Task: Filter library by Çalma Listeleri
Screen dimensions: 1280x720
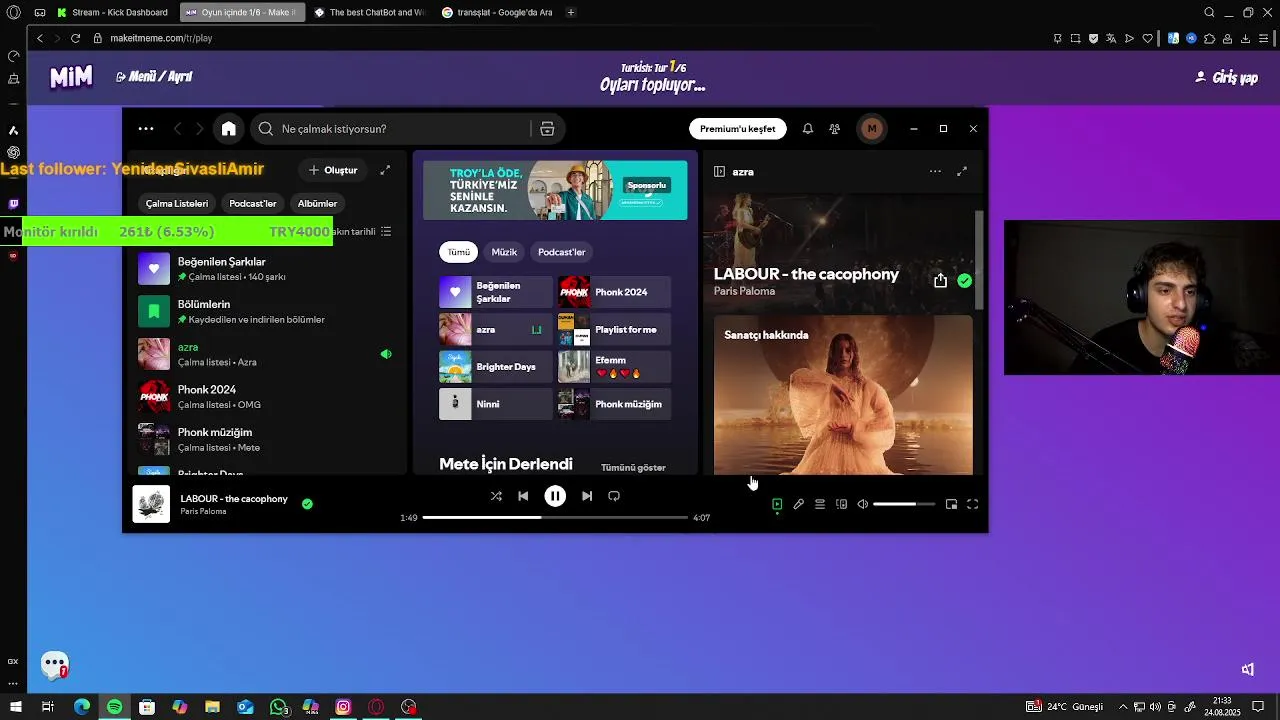Action: [177, 203]
